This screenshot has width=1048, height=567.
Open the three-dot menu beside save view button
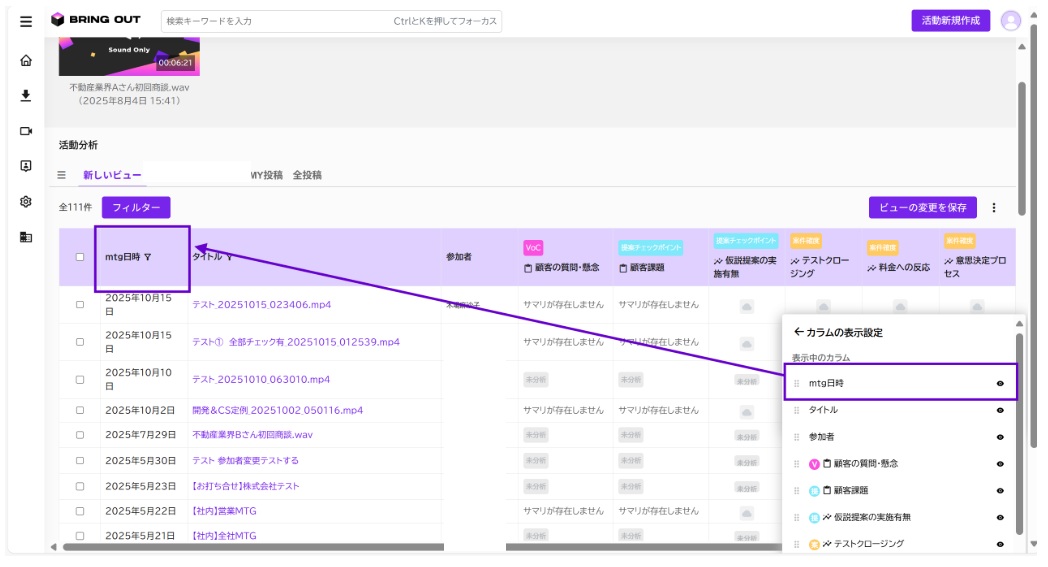pos(994,208)
